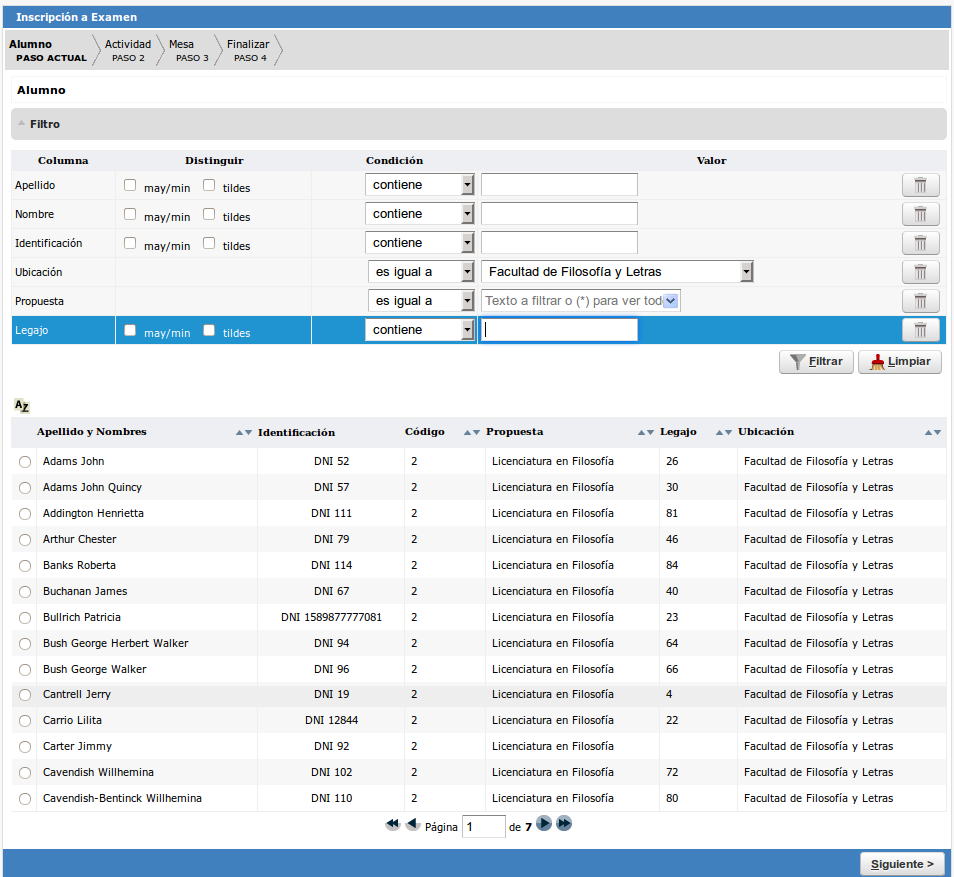Check may/min for Identificación filter

click(130, 243)
